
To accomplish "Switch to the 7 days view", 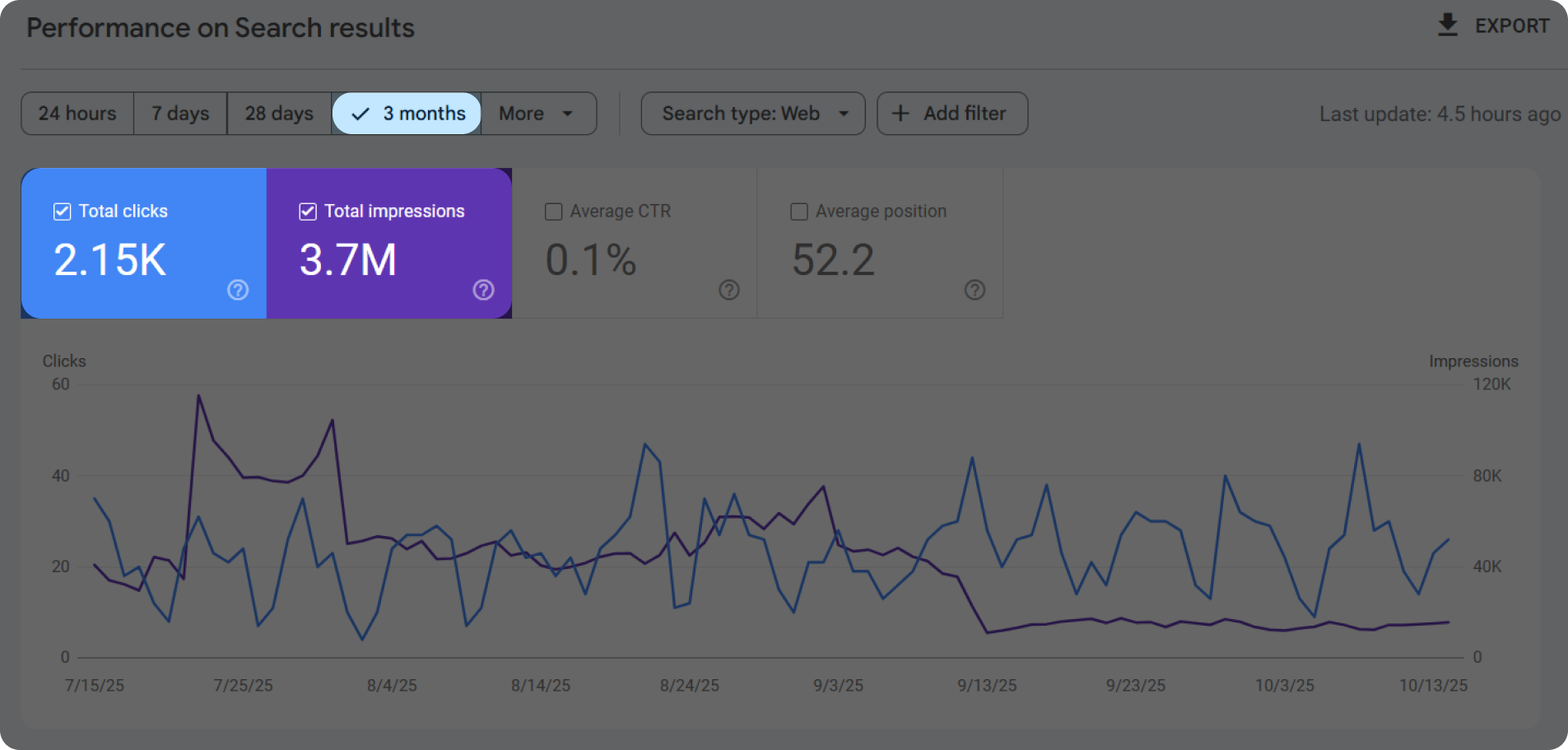I will (x=179, y=113).
